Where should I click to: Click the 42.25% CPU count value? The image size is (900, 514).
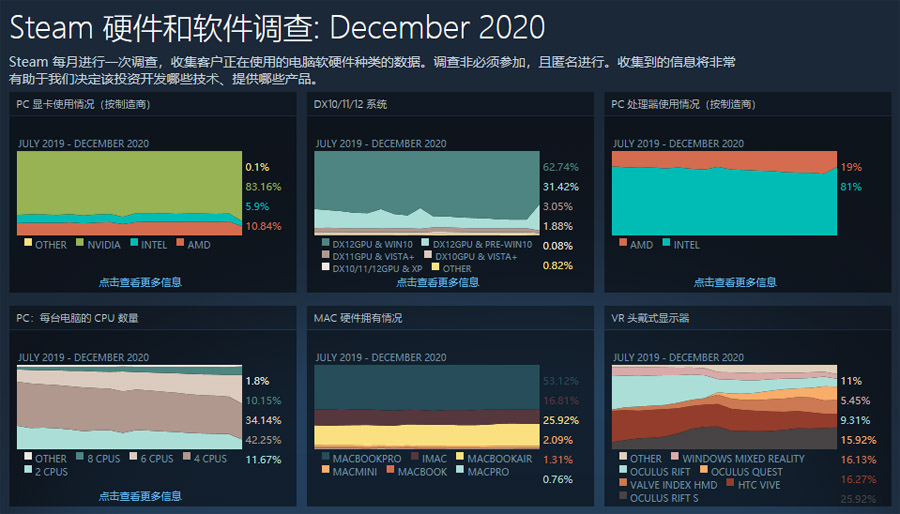tap(263, 440)
